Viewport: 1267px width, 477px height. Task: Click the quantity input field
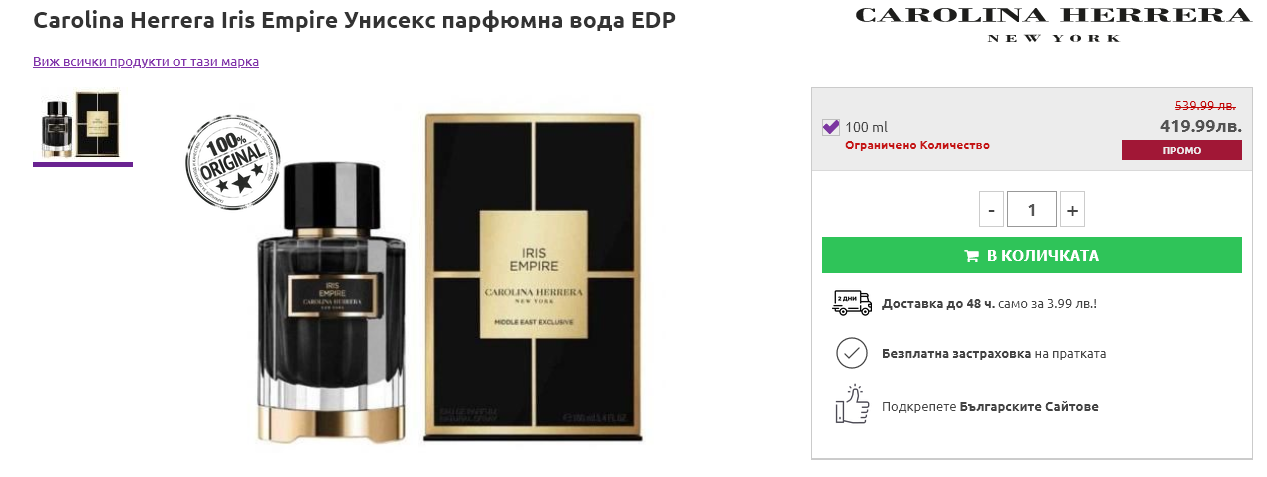pyautogui.click(x=1031, y=210)
